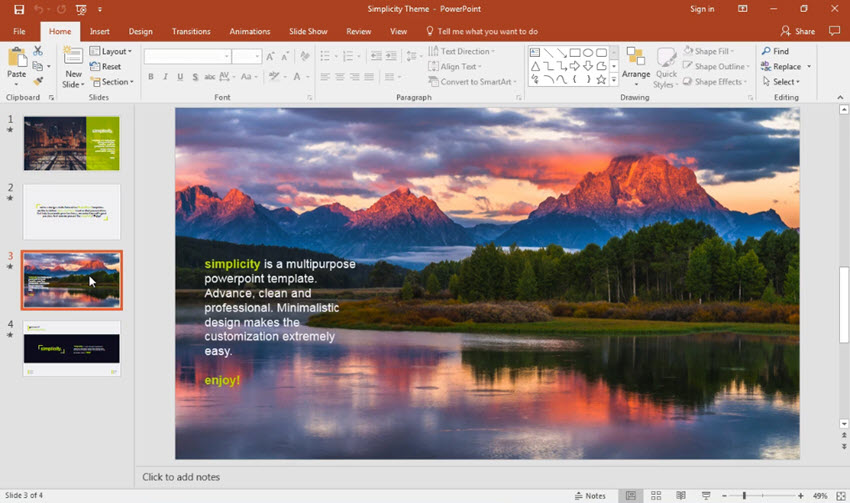Screen dimensions: 850x503
Task: Switch to the Slide Show tab
Action: click(x=308, y=31)
